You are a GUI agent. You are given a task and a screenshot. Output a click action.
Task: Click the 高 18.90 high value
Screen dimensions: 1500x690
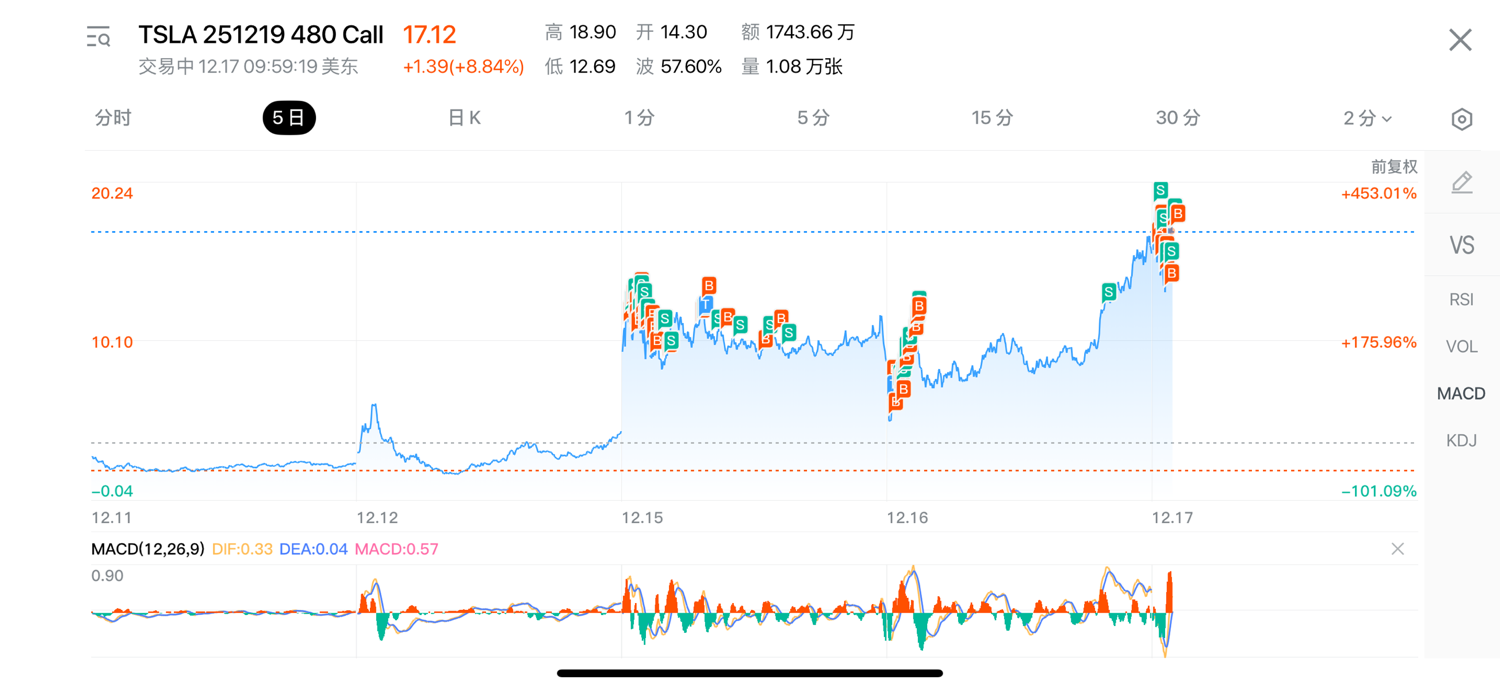coord(580,33)
